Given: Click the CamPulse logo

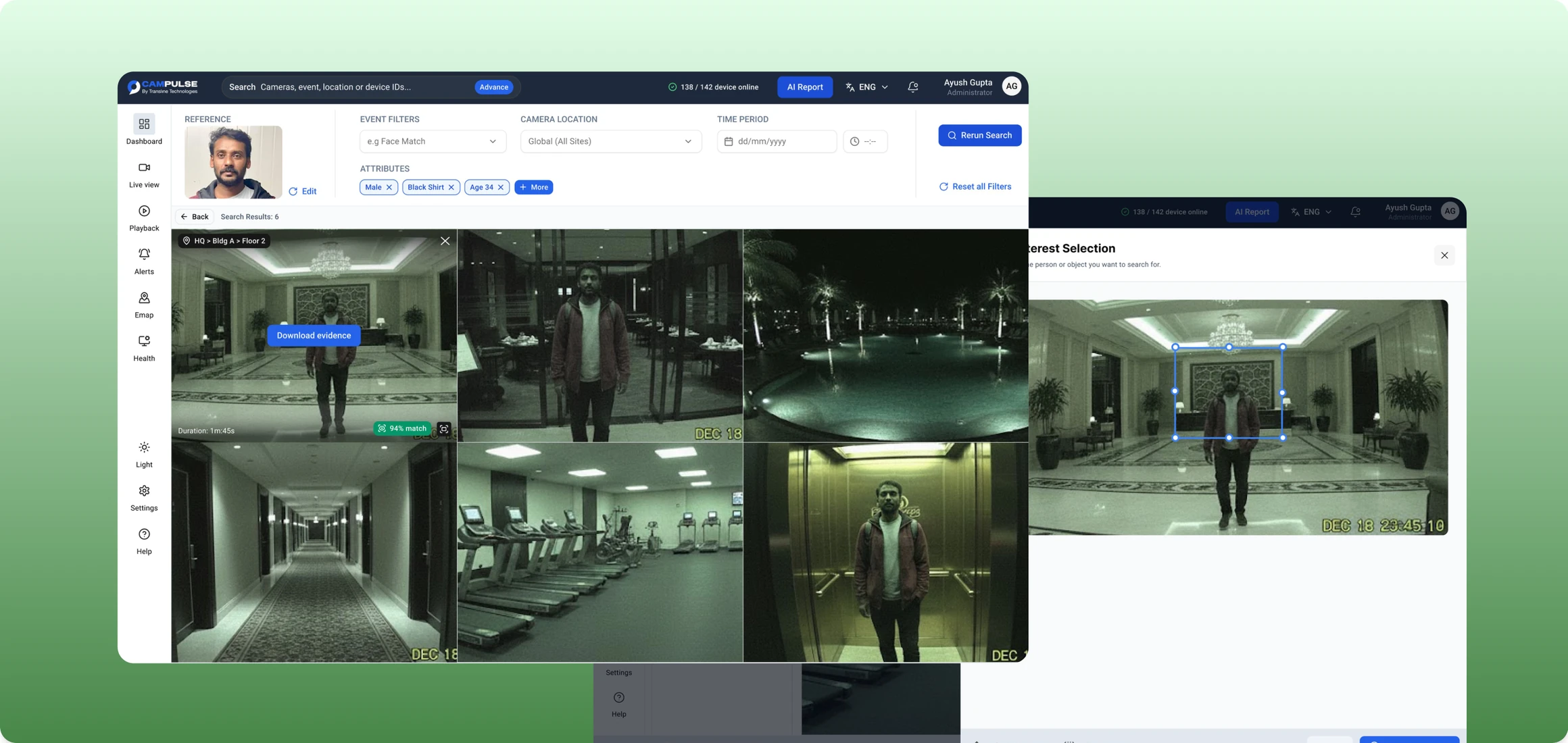Looking at the screenshot, I should click(163, 87).
